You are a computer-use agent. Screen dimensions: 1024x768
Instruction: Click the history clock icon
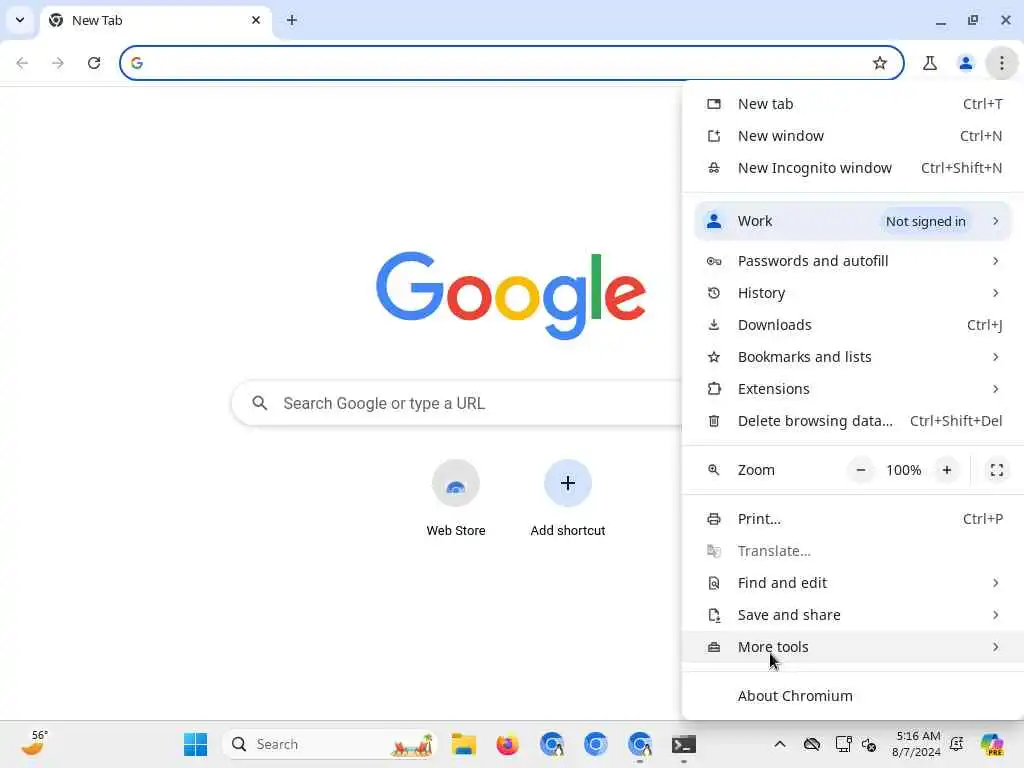(714, 293)
